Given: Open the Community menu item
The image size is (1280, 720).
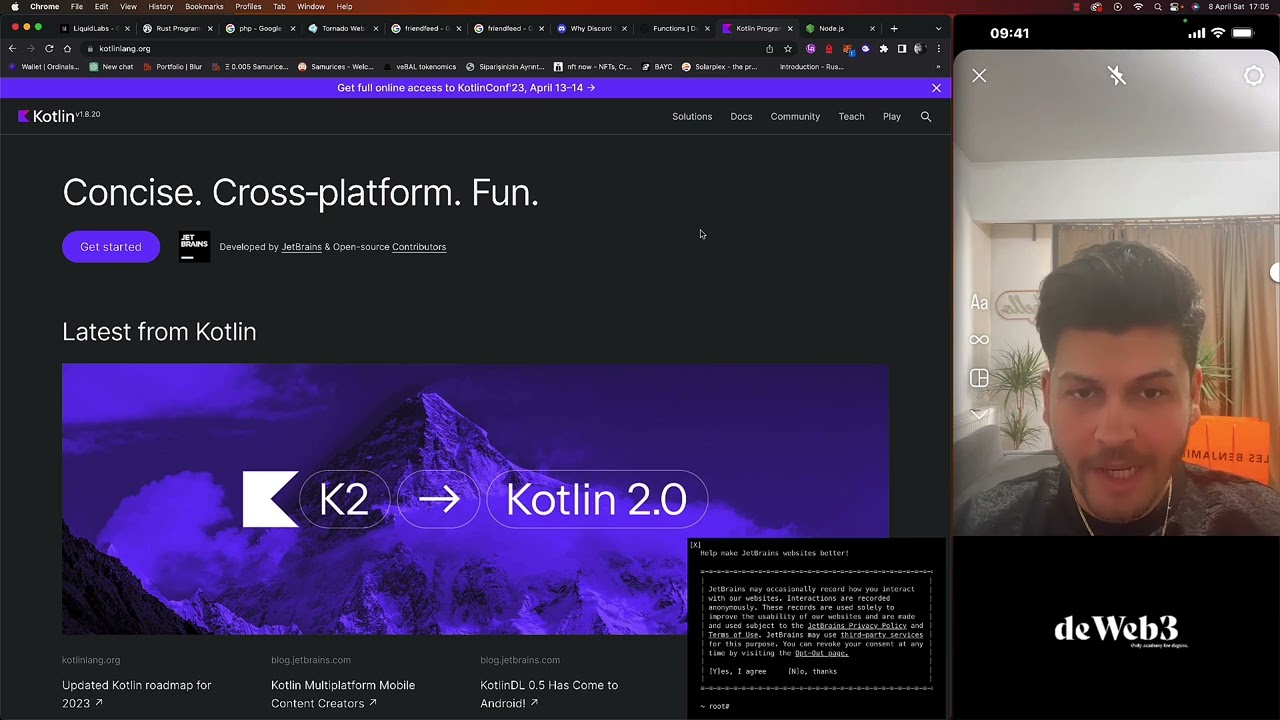Looking at the screenshot, I should click(x=795, y=117).
